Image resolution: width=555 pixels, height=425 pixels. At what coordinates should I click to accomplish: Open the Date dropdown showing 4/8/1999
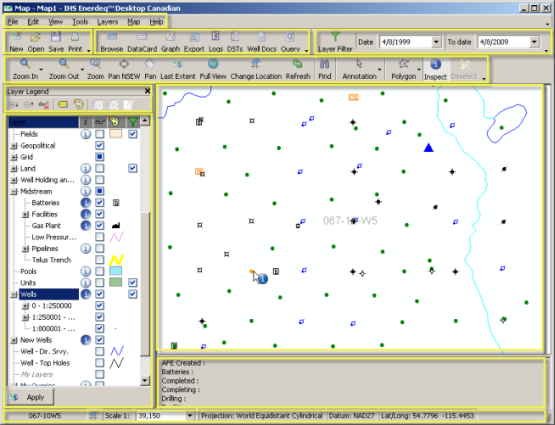click(436, 42)
